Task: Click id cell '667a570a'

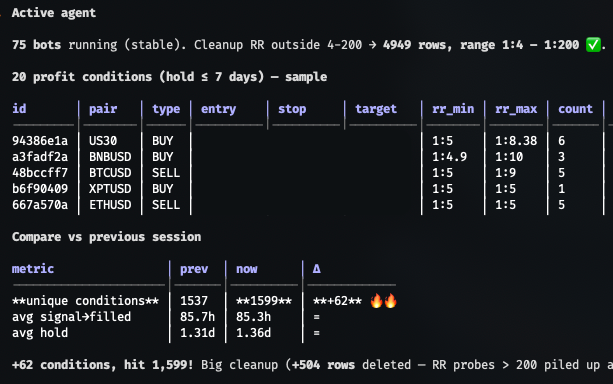Action: pos(40,205)
